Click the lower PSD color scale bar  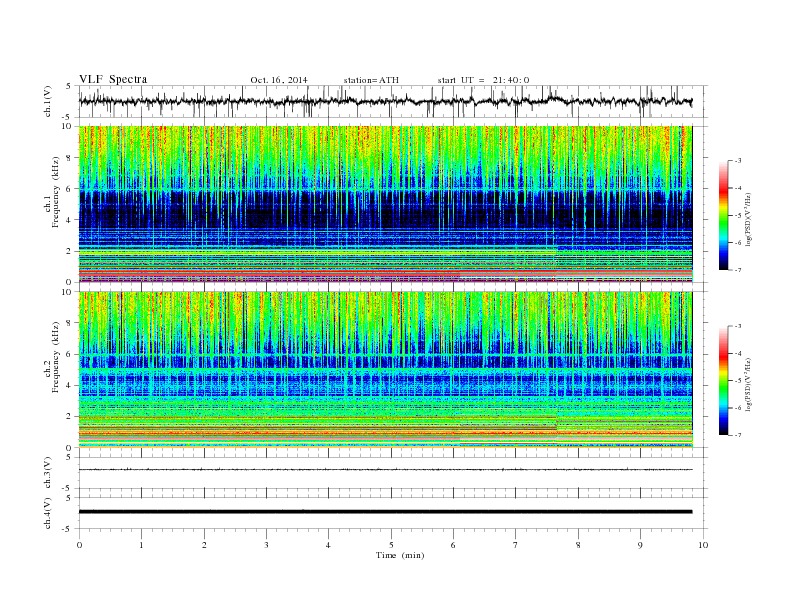click(x=724, y=381)
